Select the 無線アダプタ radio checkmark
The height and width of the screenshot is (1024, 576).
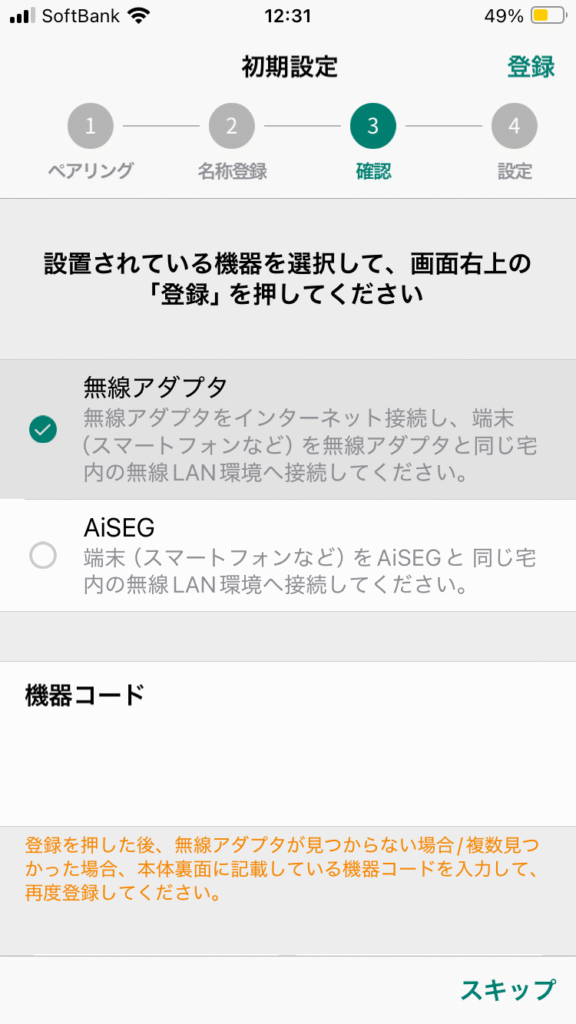pos(43,429)
